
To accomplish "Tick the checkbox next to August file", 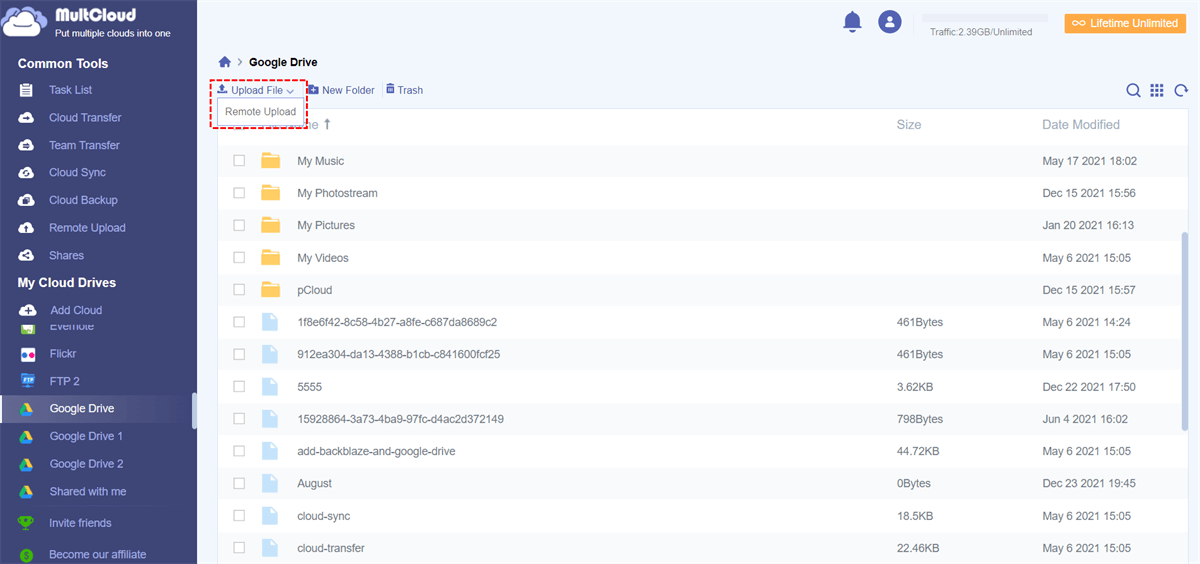I will tap(239, 483).
